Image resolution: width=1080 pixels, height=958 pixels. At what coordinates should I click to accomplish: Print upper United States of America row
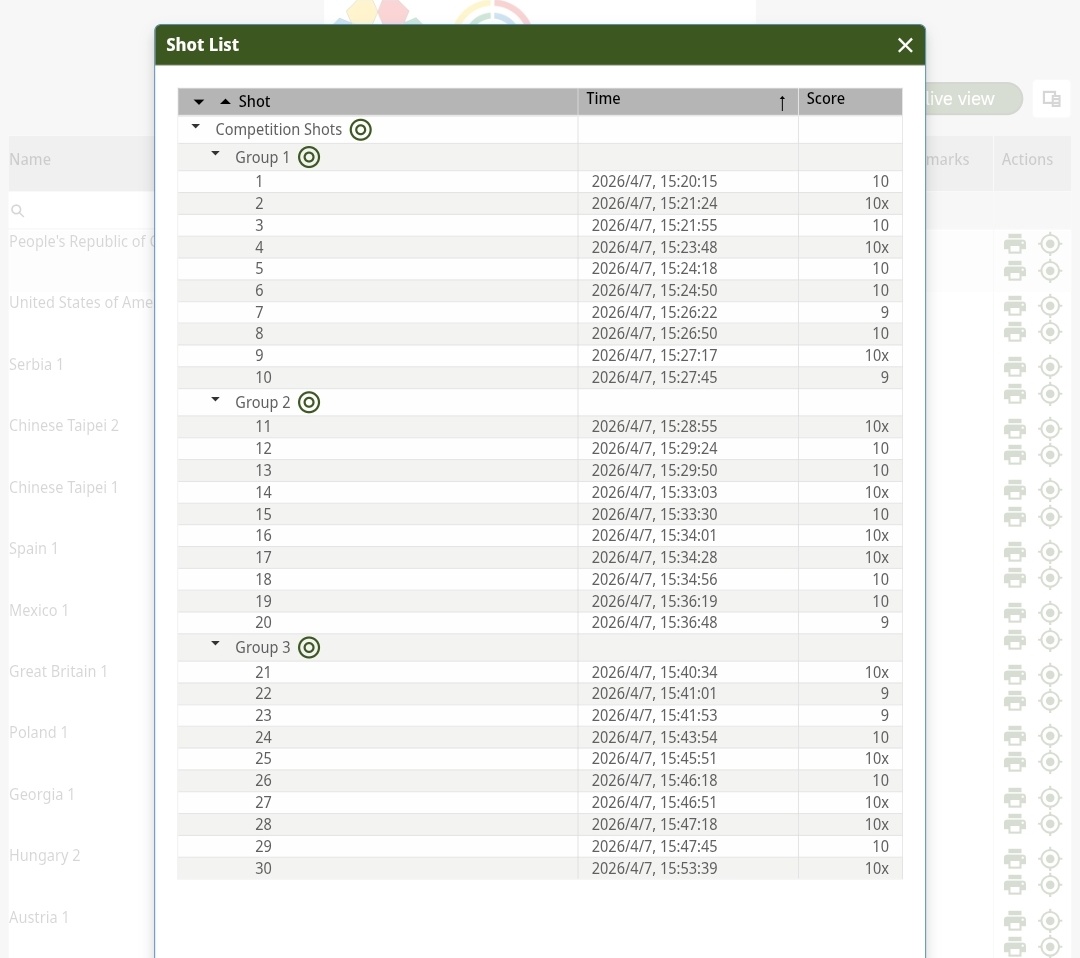1015,305
